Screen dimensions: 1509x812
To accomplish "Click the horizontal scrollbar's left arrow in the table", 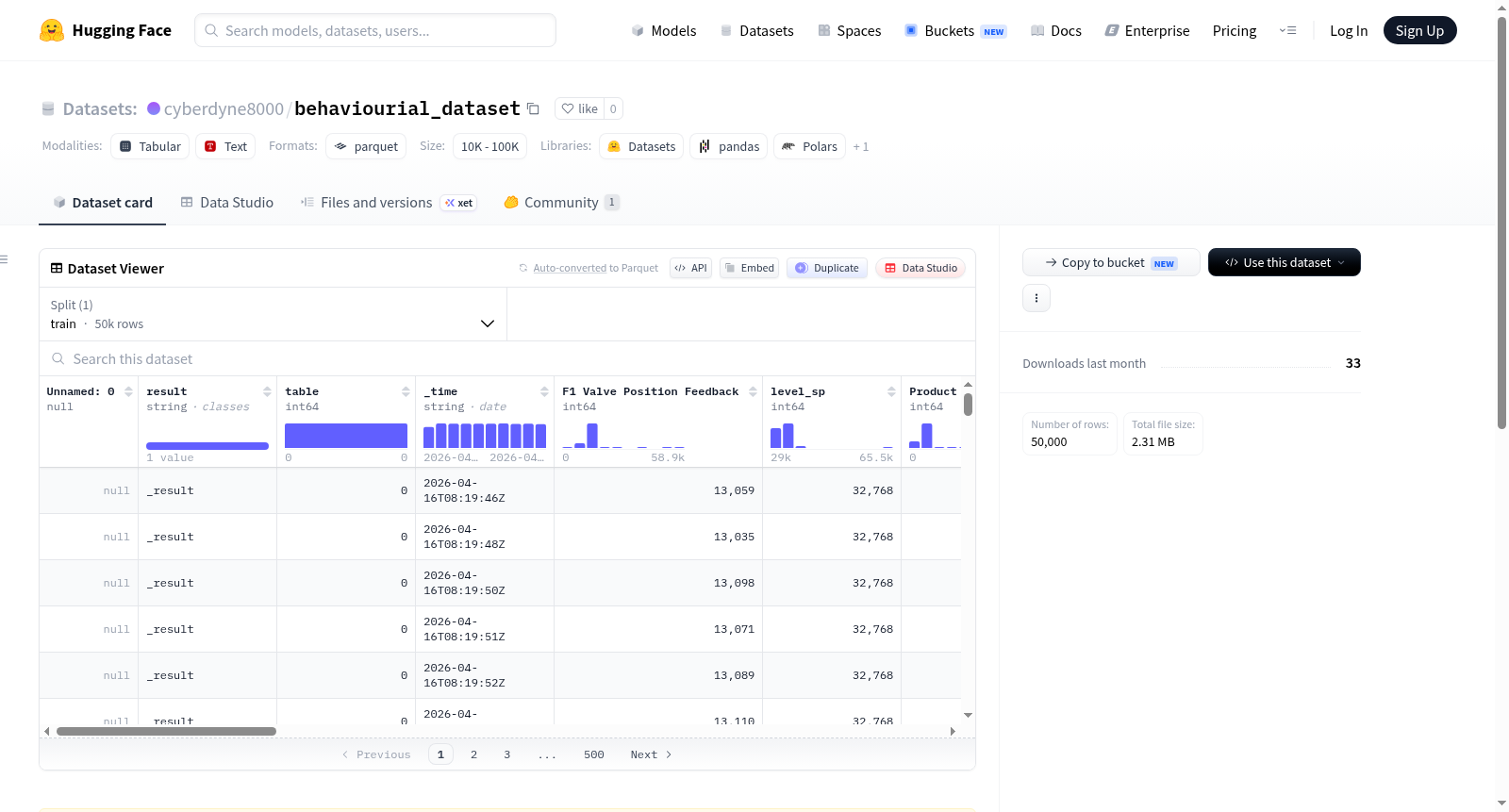I will pyautogui.click(x=47, y=731).
